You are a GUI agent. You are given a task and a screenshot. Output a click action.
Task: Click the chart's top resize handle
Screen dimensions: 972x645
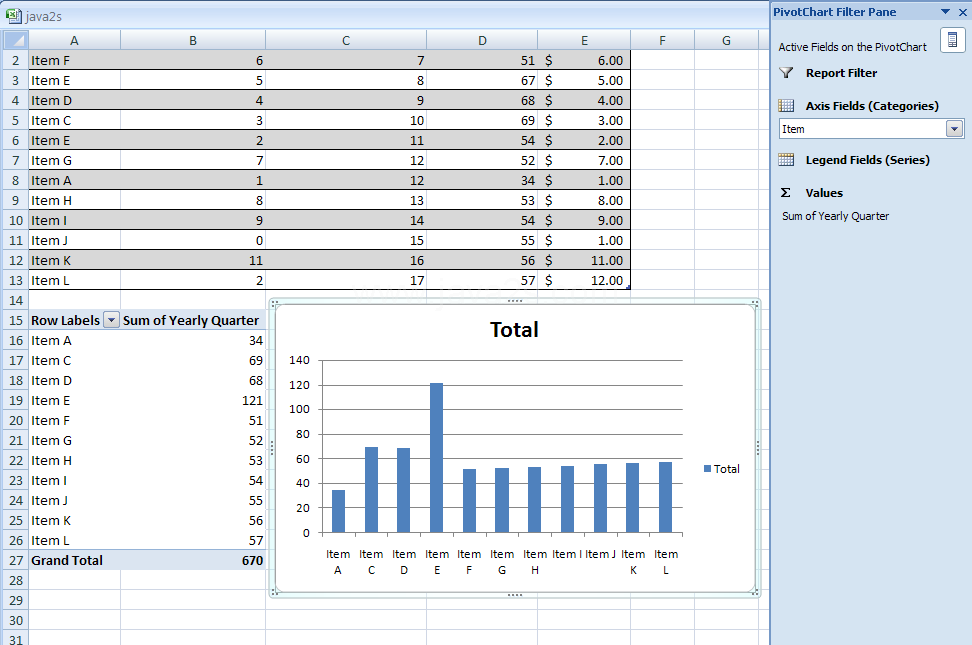pos(515,301)
